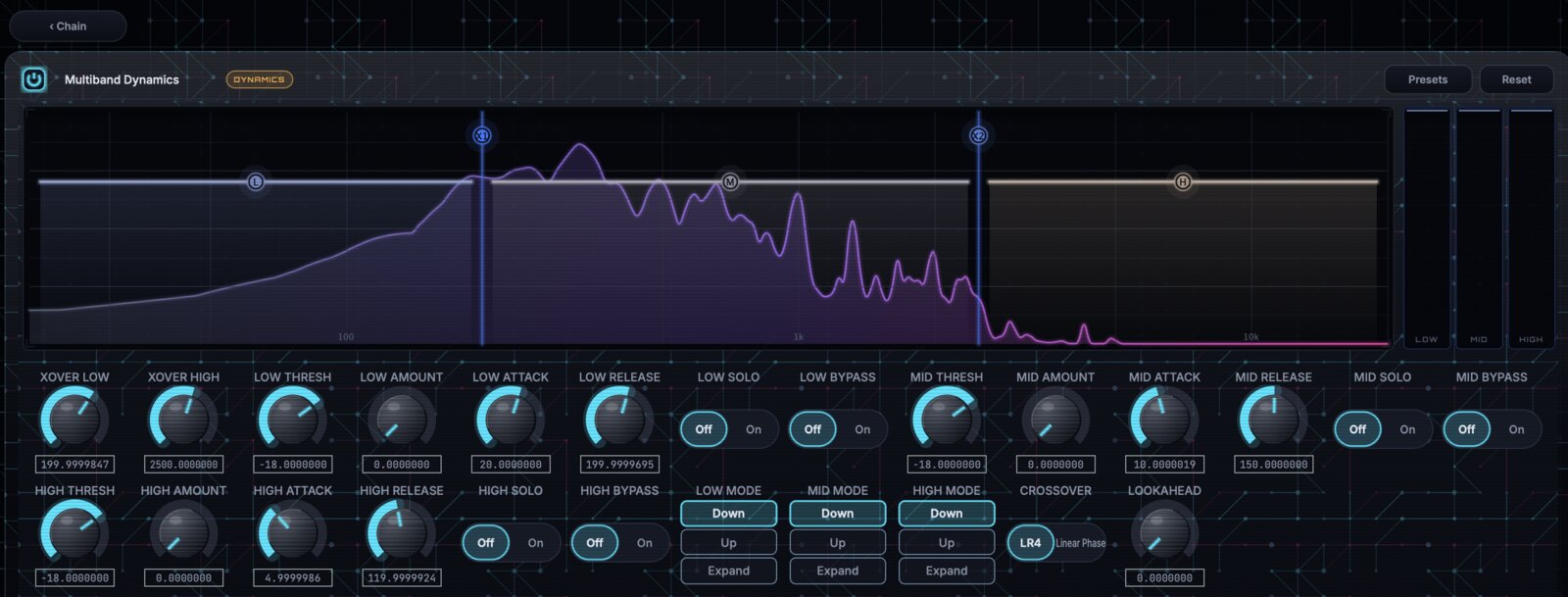Click the Xover High knob
Viewport: 1568px width, 597px height.
pyautogui.click(x=183, y=419)
